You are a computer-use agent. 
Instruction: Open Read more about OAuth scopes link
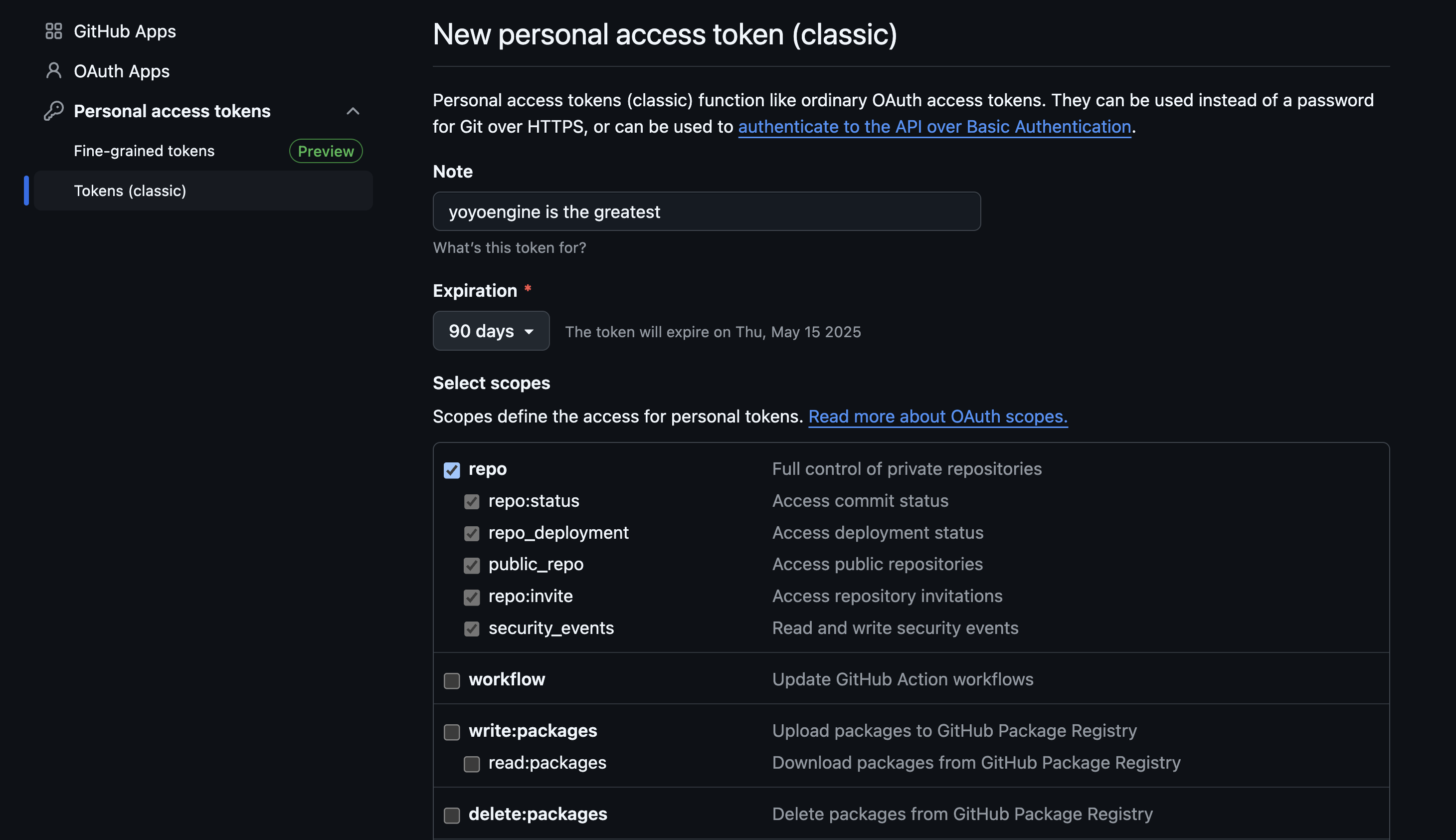point(937,417)
